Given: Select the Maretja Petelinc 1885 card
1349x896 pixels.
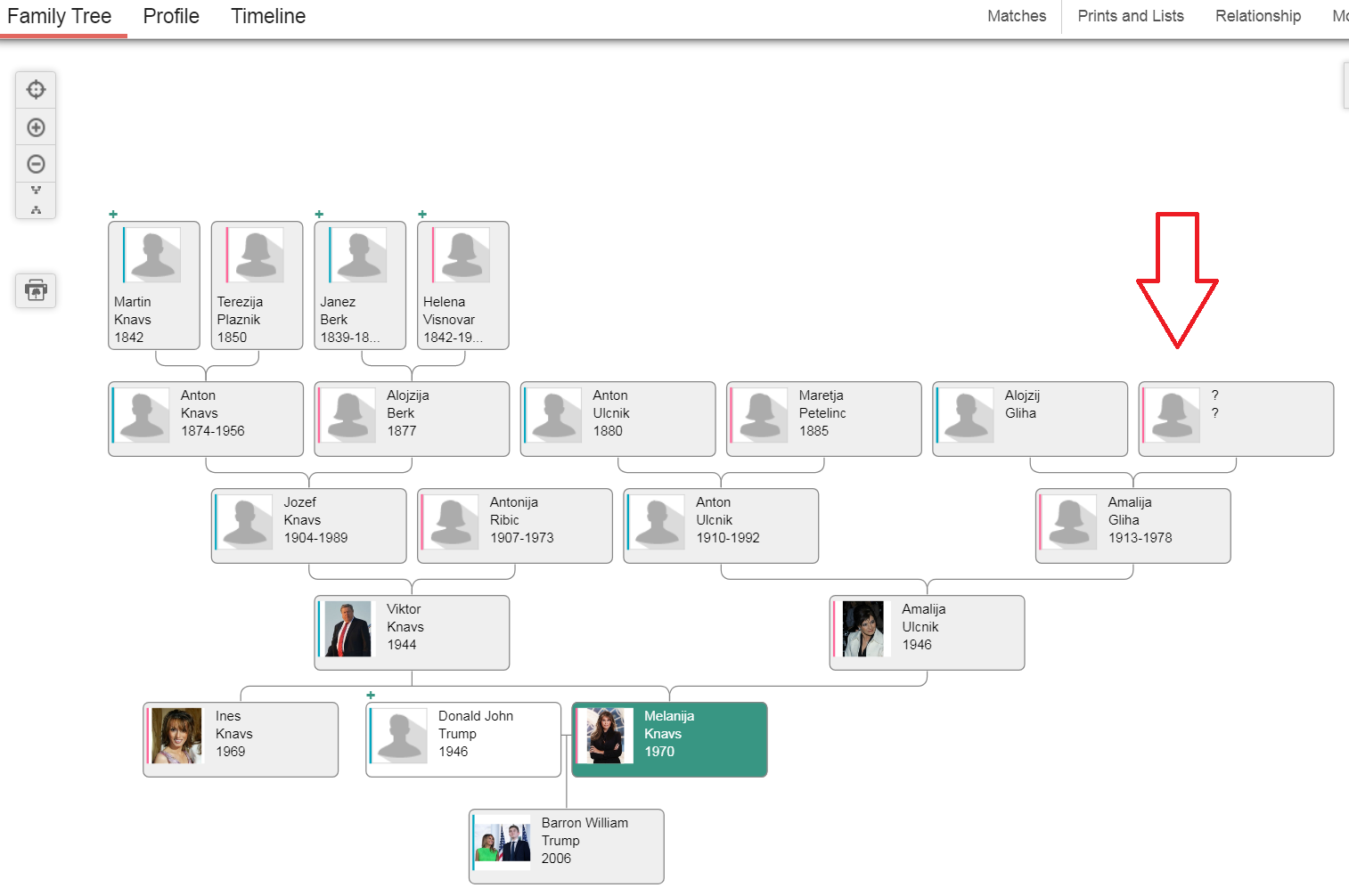Looking at the screenshot, I should (824, 419).
